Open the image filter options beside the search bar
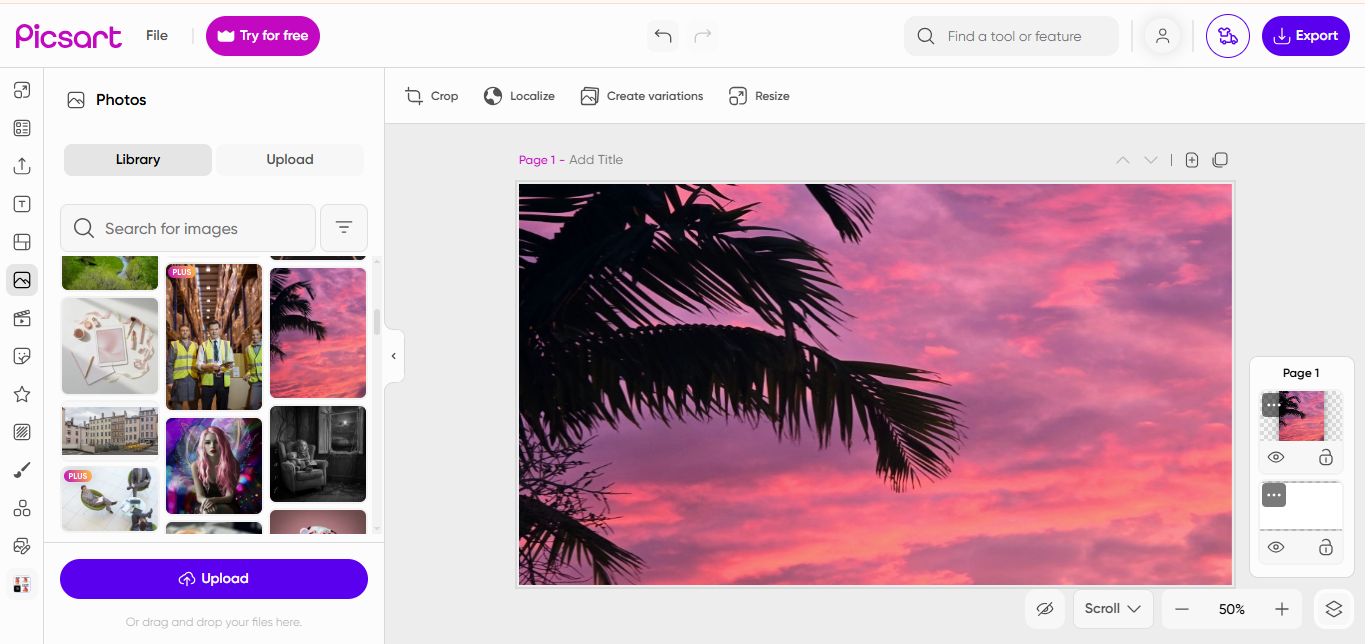This screenshot has height=644, width=1365. coord(343,228)
